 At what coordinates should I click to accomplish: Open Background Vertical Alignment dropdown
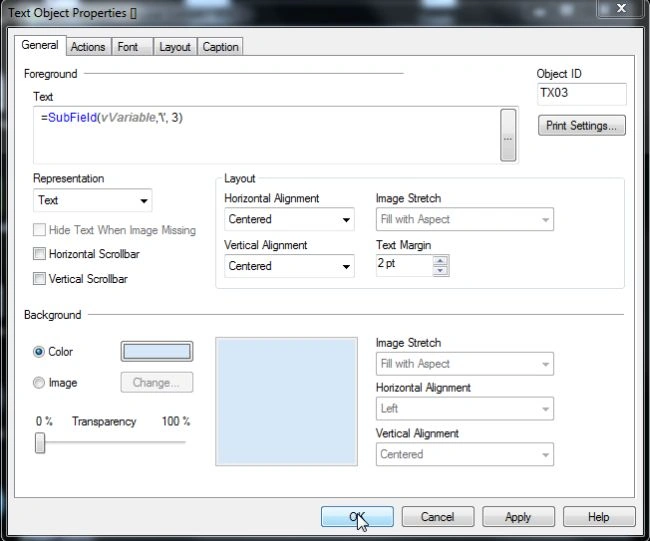coord(465,454)
